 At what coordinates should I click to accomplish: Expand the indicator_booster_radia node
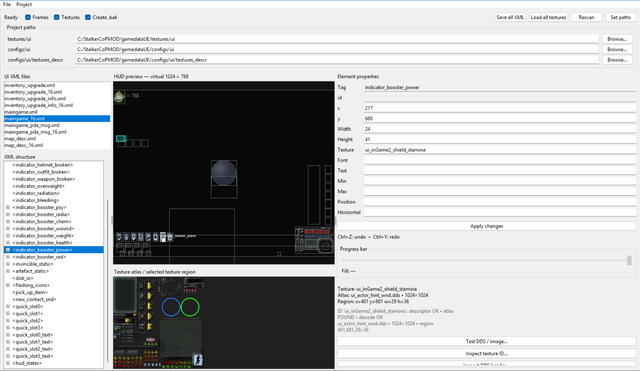[8, 214]
